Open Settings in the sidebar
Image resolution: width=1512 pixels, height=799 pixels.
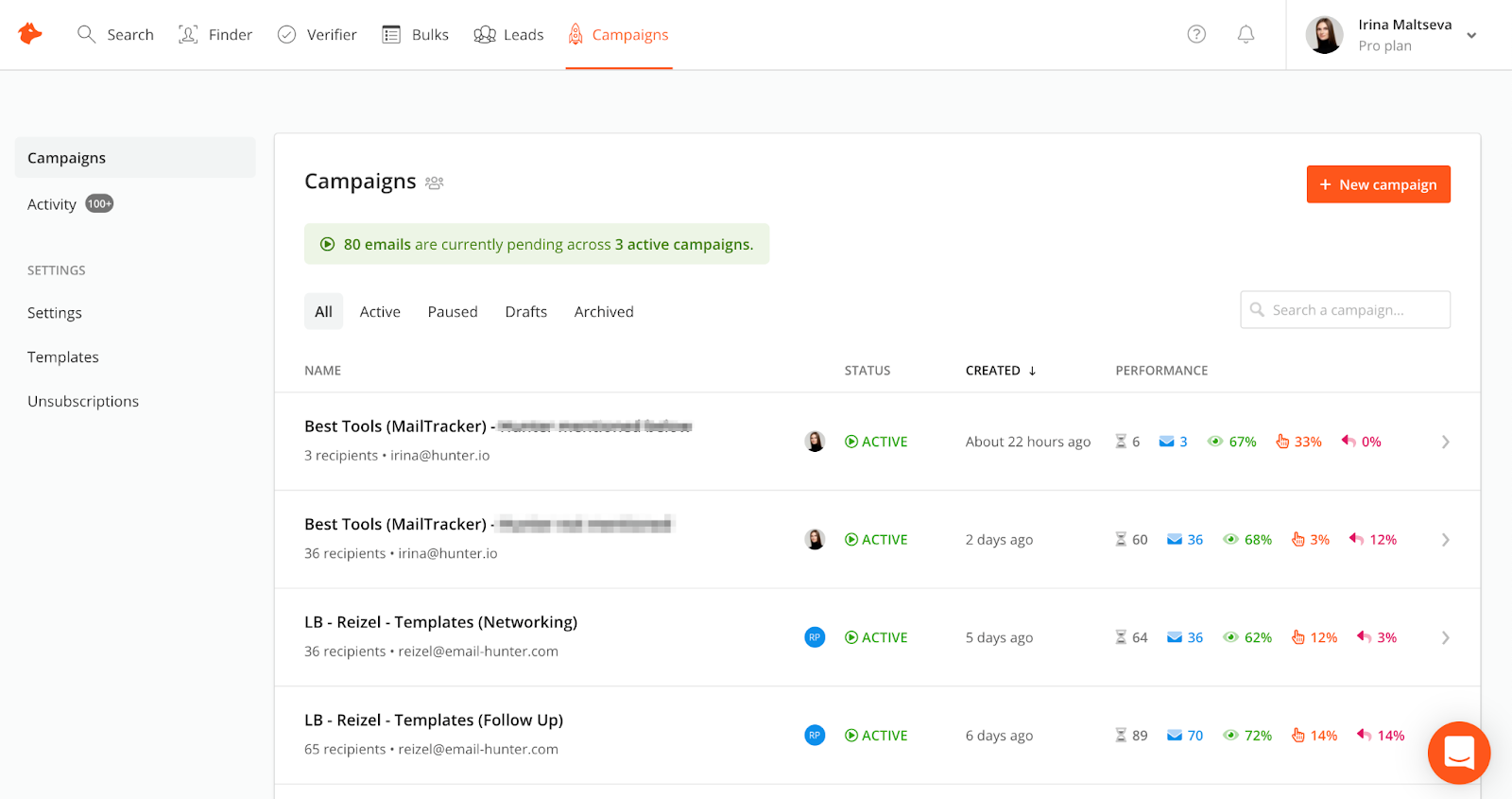pos(55,313)
